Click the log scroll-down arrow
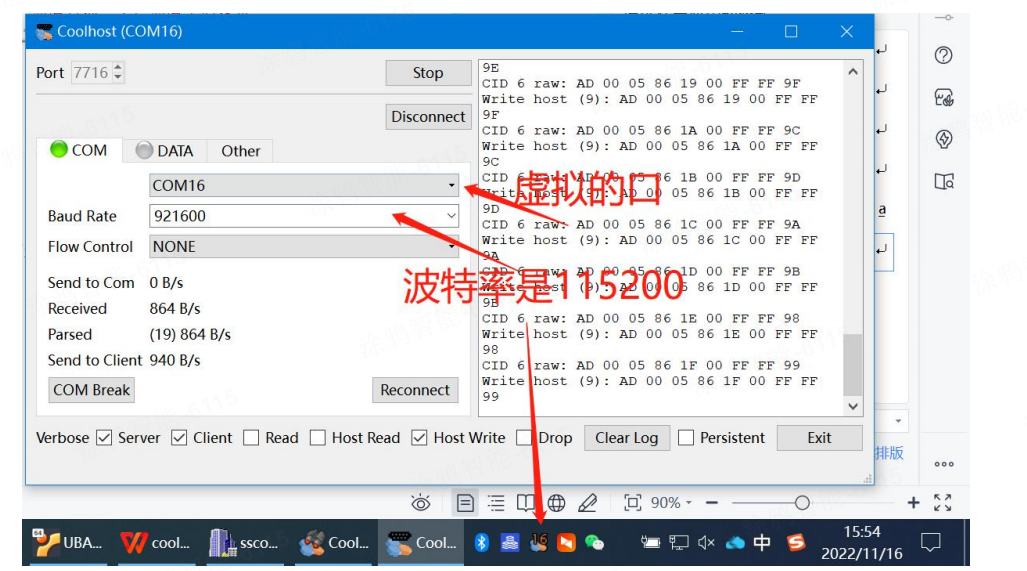1027x571 pixels. [x=853, y=406]
